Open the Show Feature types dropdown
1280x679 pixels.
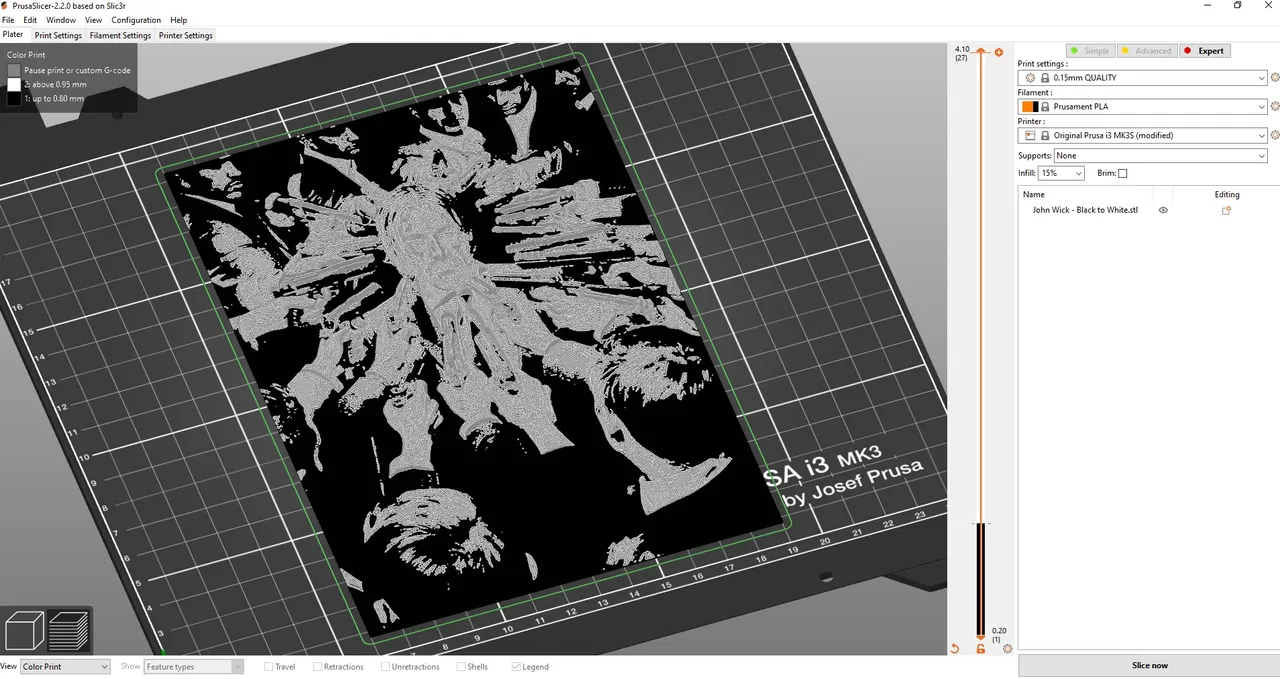(x=194, y=667)
